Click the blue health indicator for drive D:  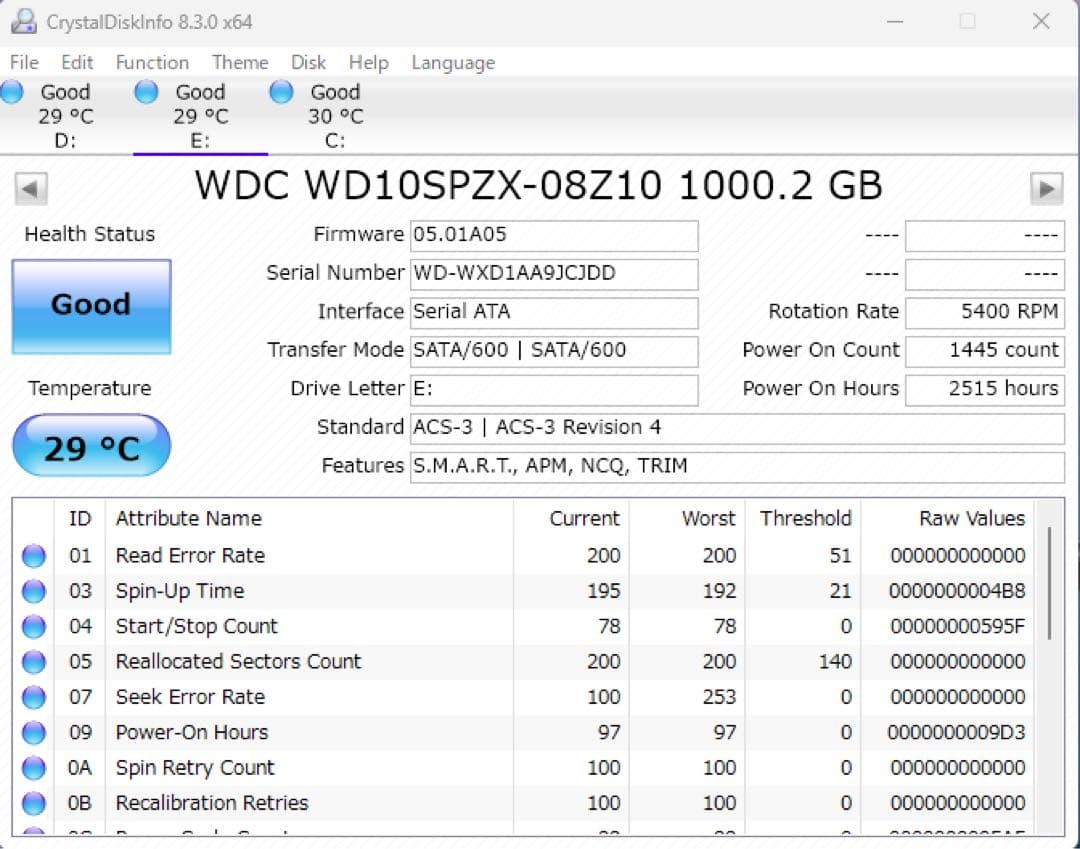(x=13, y=91)
